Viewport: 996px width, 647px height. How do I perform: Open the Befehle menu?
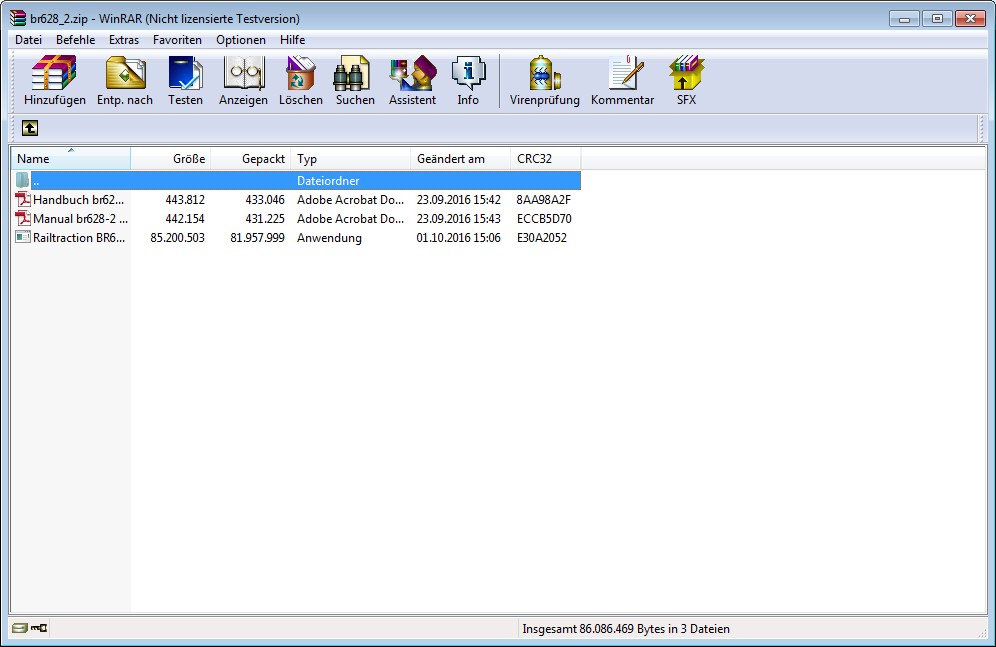click(76, 39)
